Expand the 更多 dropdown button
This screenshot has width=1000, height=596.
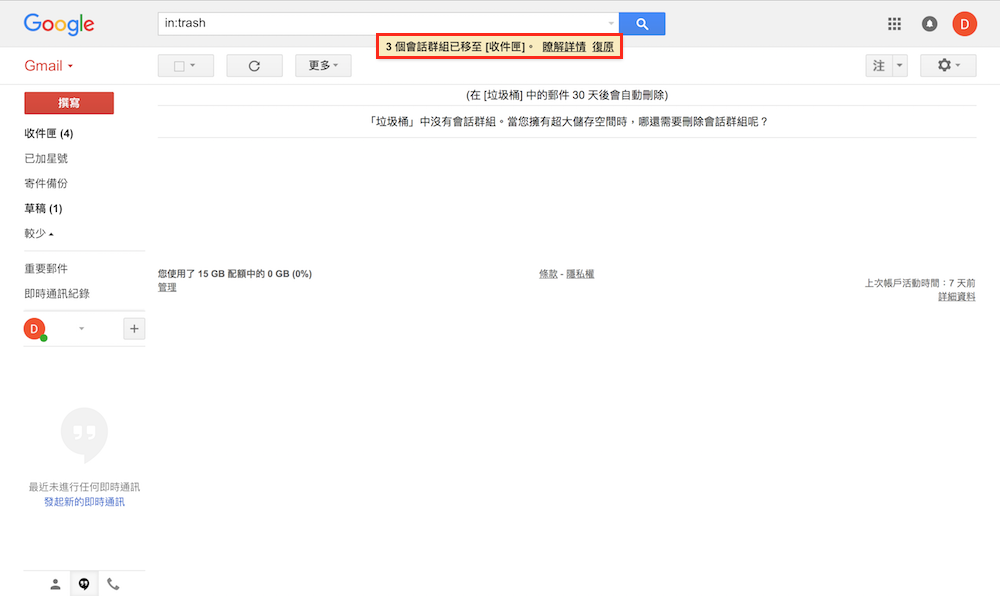point(323,66)
